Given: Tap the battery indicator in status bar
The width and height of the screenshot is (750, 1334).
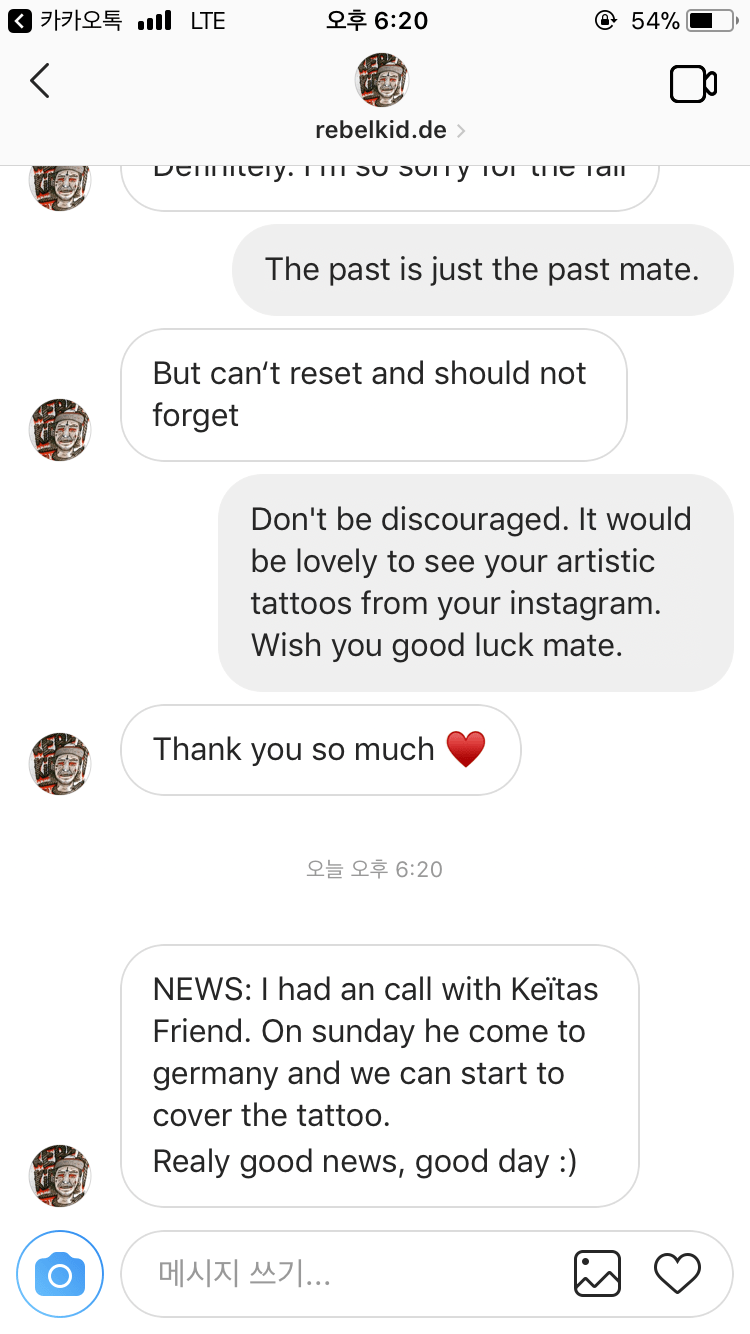Looking at the screenshot, I should (x=711, y=20).
